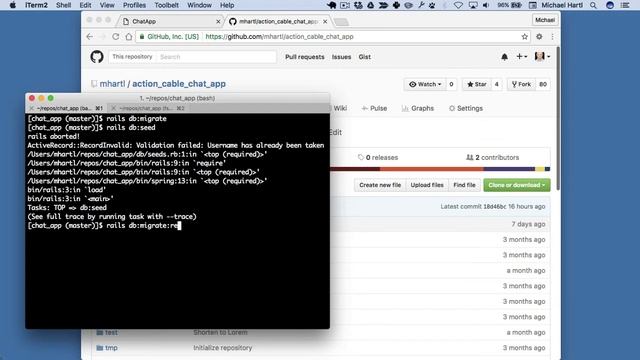
Task: Switch to the ChatApp browser tab
Action: tap(169, 21)
